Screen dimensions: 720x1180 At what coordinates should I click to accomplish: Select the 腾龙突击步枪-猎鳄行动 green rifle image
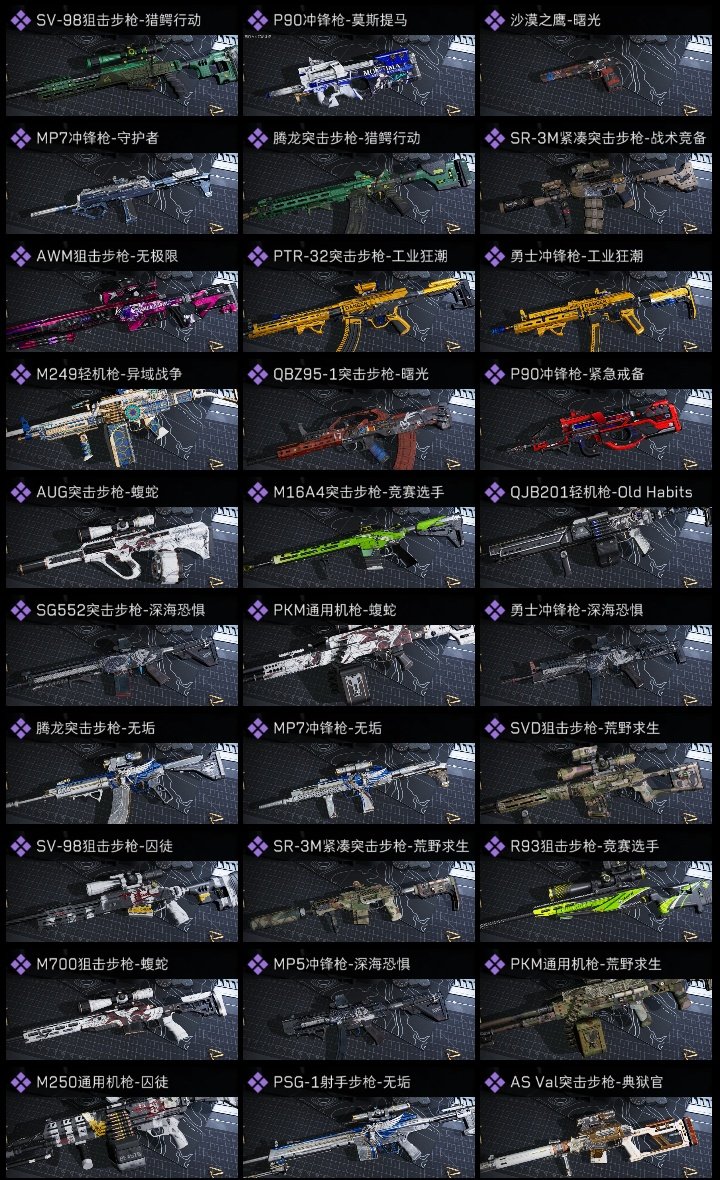tap(359, 193)
